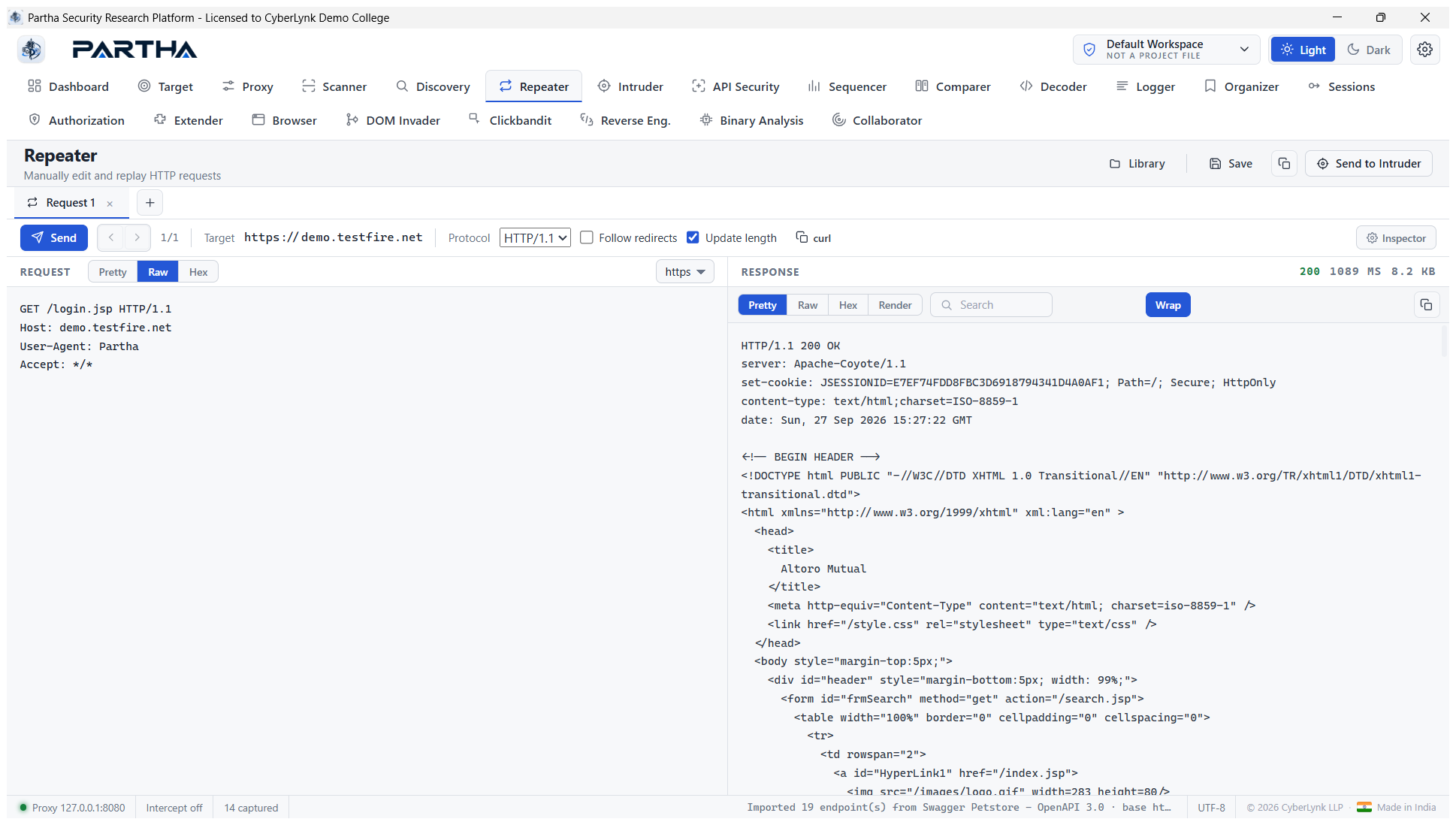Click the 14 captured status entry
This screenshot has height=825, width=1456.
coord(251,808)
